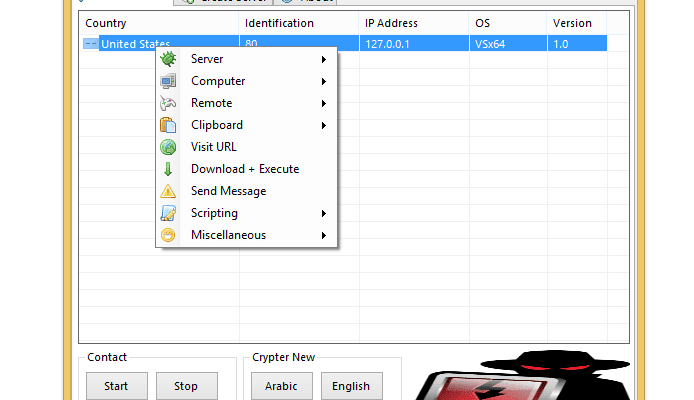The width and height of the screenshot is (694, 400).
Task: Click the globe icon beside Visit URL
Action: click(169, 147)
